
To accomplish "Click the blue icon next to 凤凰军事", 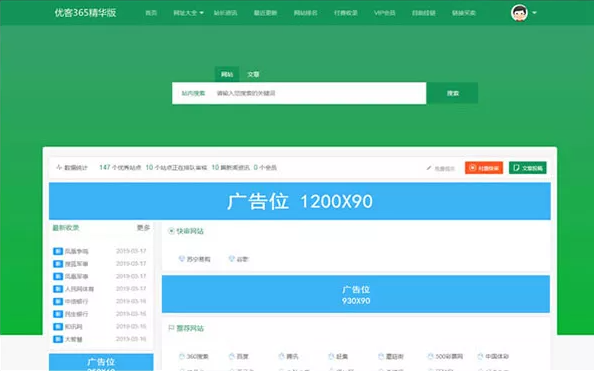I will 58,276.
